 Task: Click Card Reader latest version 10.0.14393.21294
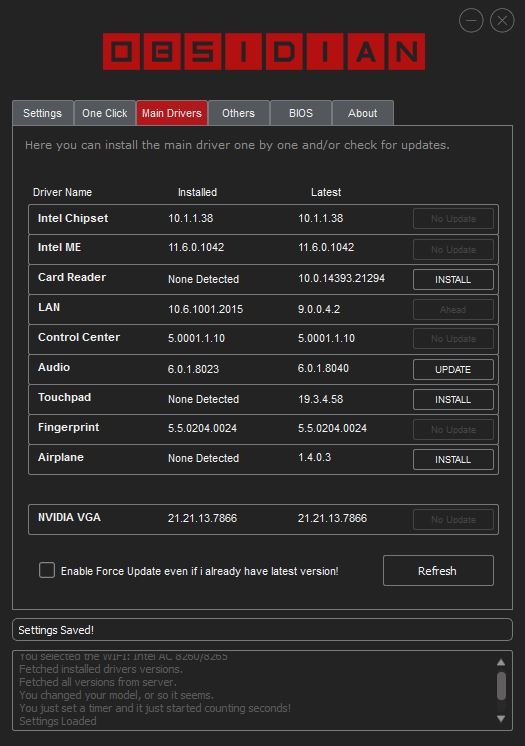click(x=341, y=278)
